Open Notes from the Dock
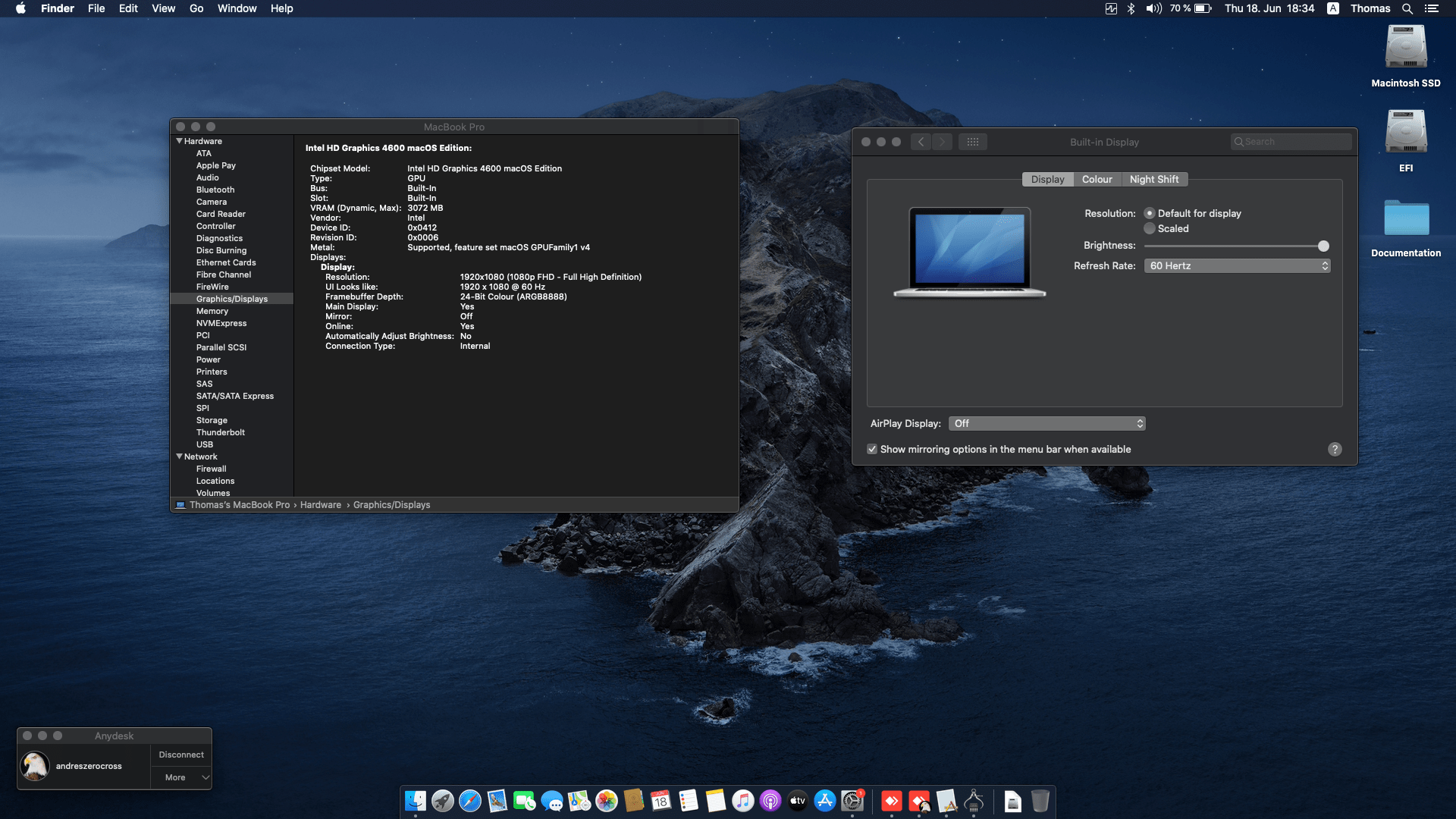 pyautogui.click(x=716, y=801)
